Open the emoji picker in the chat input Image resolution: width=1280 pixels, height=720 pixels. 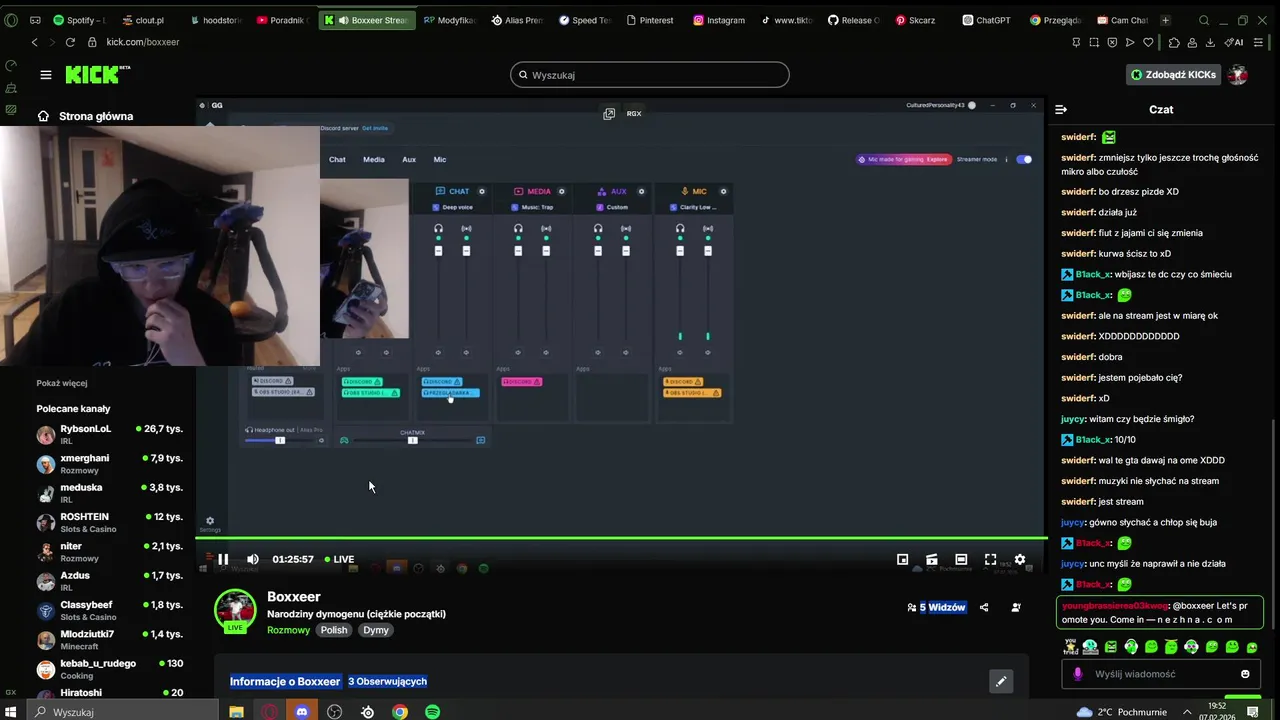point(1245,674)
